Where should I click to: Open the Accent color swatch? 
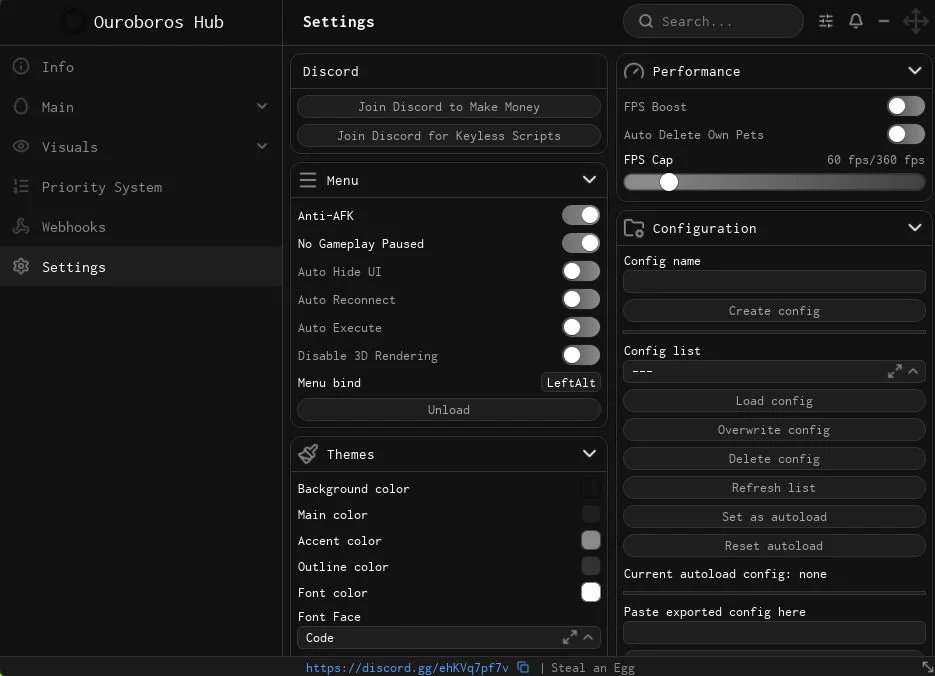(x=590, y=540)
